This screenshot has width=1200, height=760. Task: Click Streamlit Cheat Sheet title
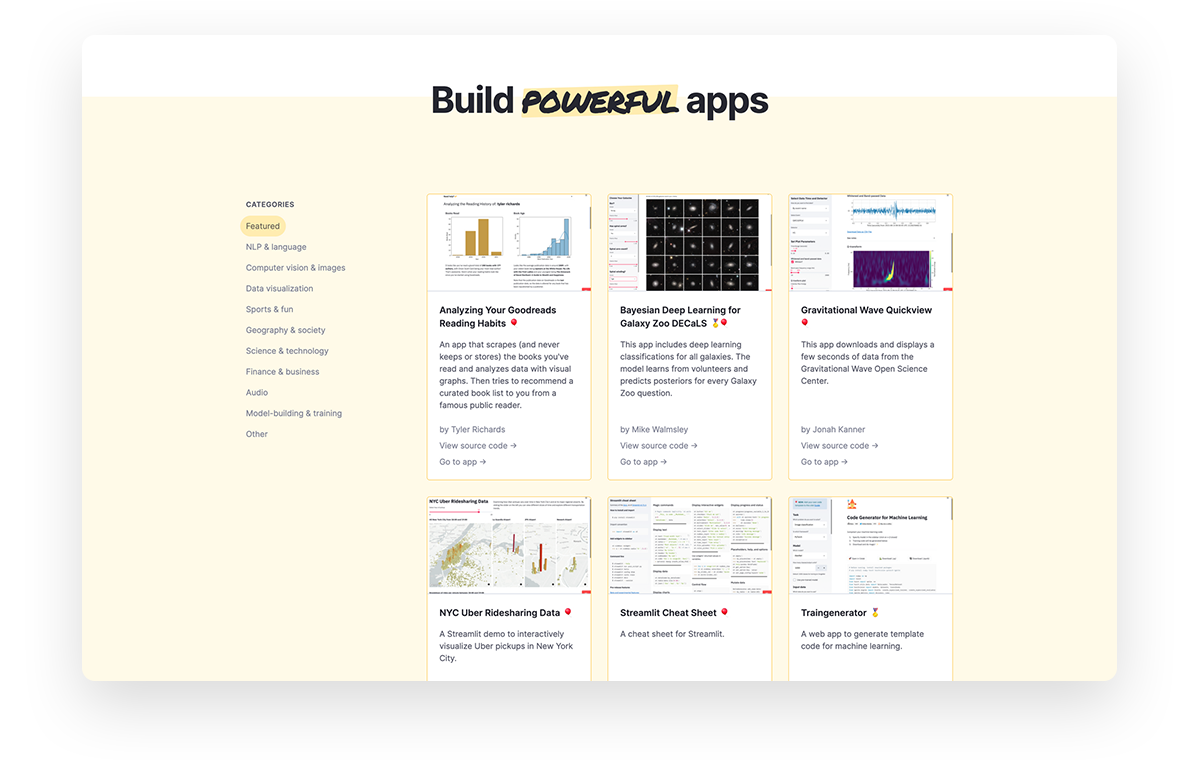668,613
